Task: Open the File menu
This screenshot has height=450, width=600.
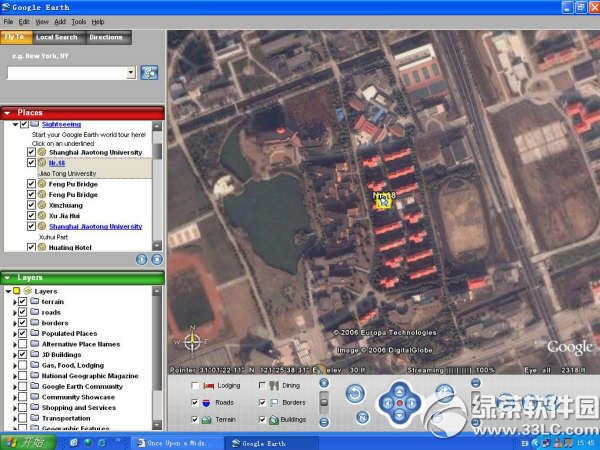Action: click(x=8, y=22)
